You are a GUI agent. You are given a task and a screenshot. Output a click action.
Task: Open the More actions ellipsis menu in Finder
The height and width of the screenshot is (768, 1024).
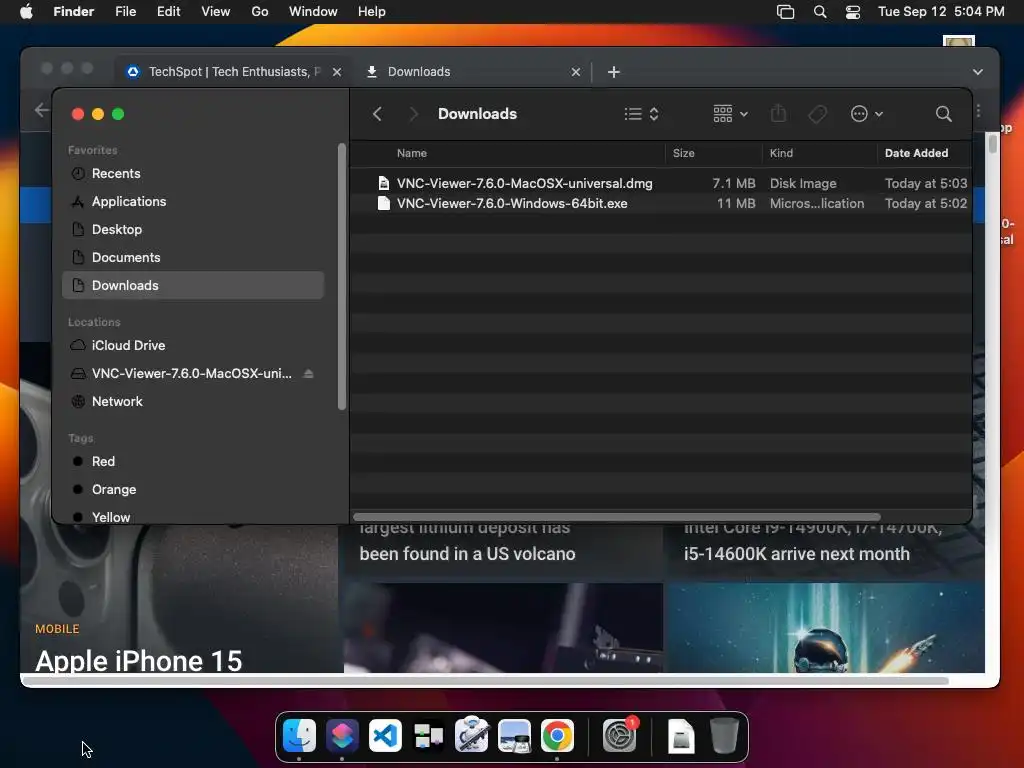(x=867, y=114)
